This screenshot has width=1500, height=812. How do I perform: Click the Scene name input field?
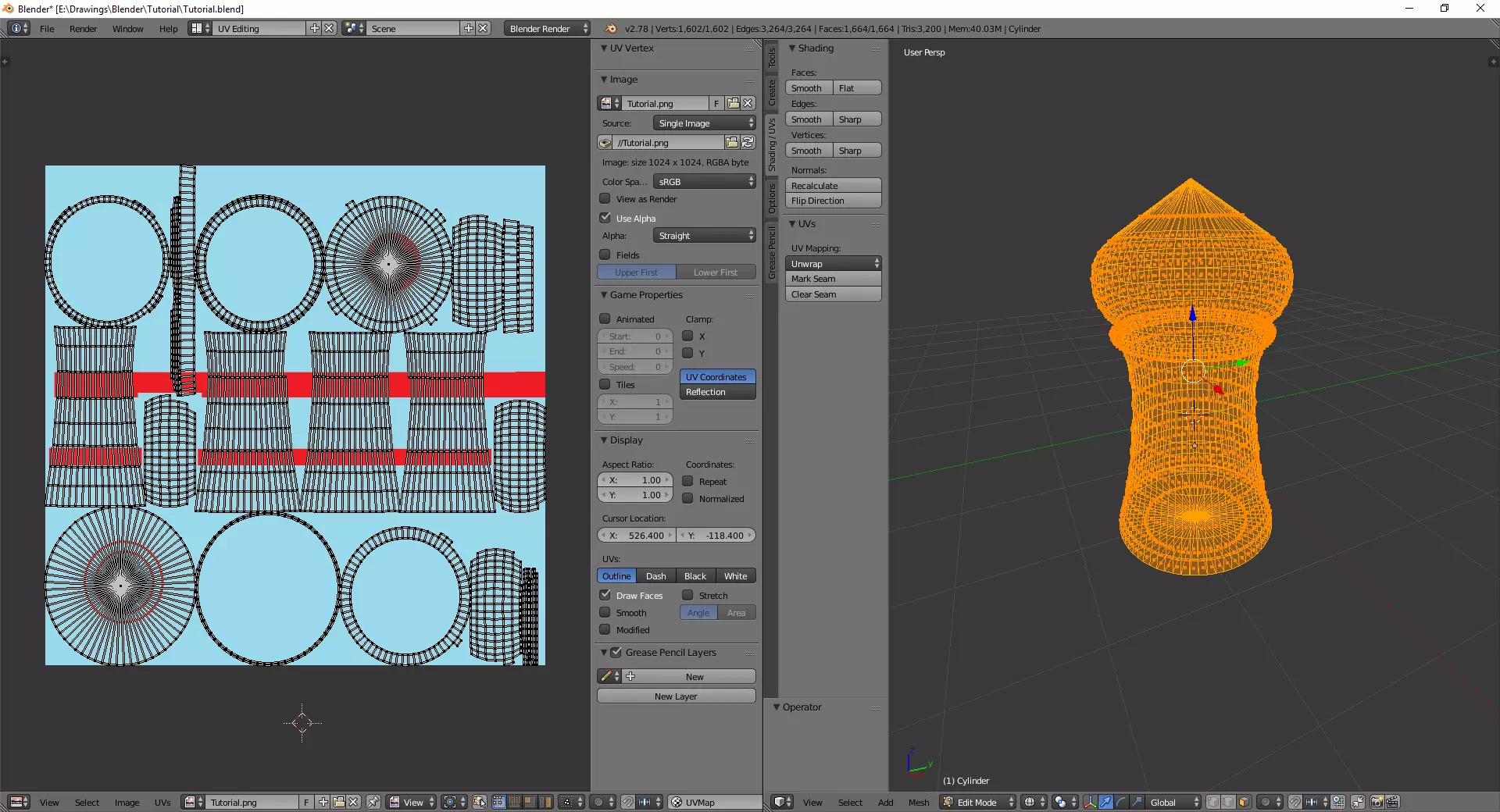pyautogui.click(x=413, y=29)
